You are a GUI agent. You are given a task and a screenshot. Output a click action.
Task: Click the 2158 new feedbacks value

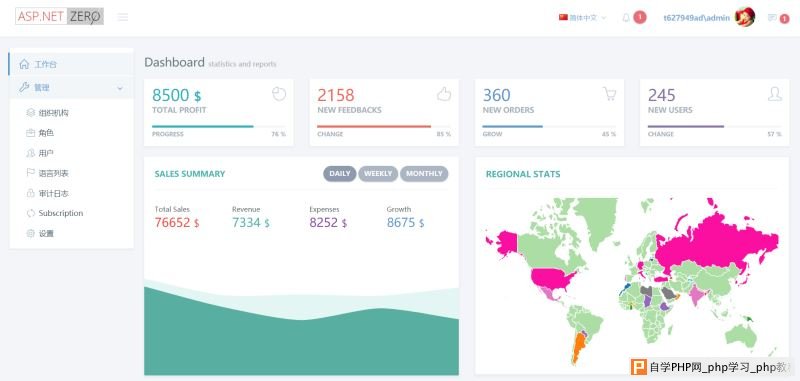[336, 95]
